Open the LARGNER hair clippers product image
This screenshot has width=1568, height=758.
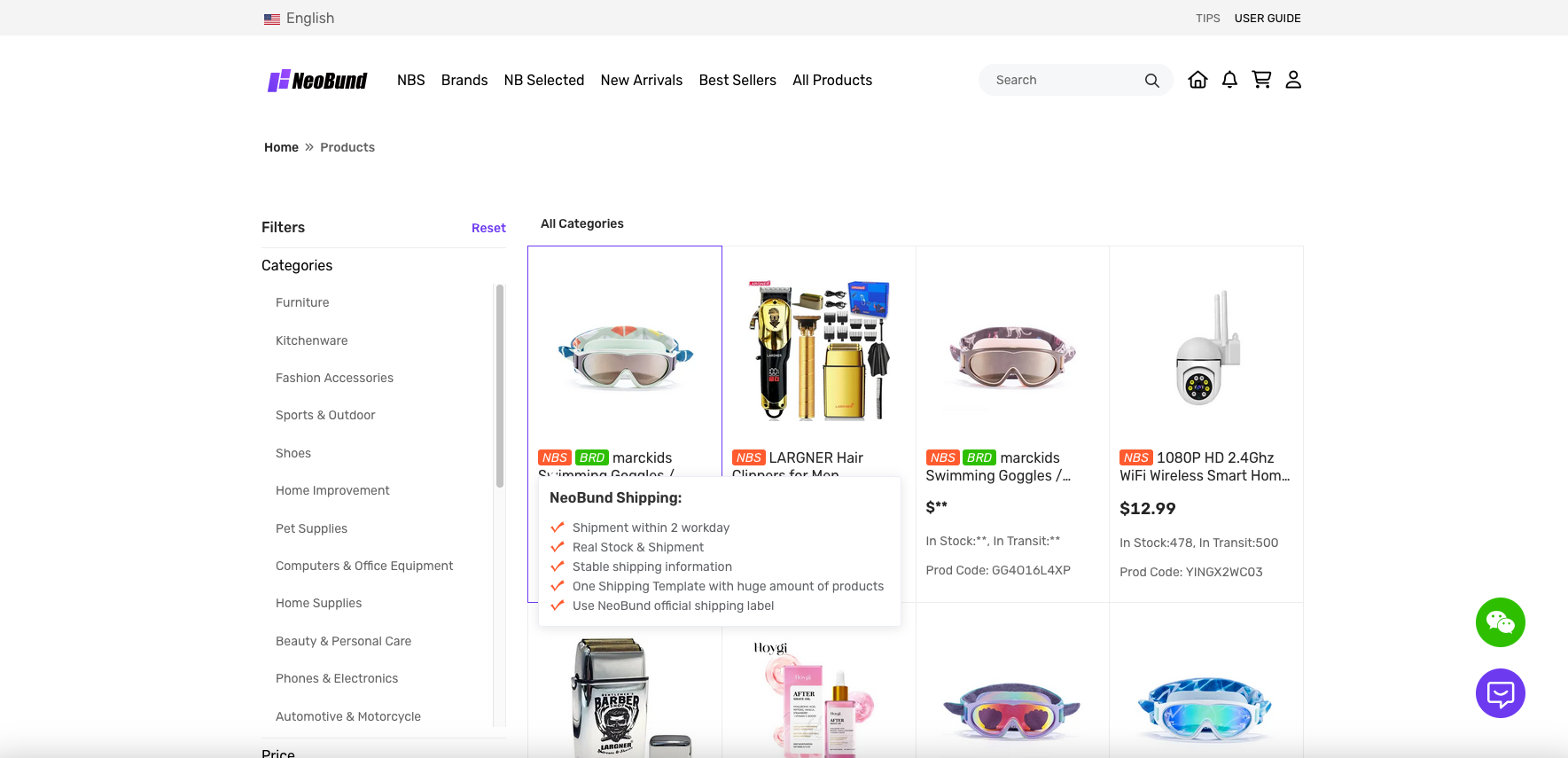point(819,350)
